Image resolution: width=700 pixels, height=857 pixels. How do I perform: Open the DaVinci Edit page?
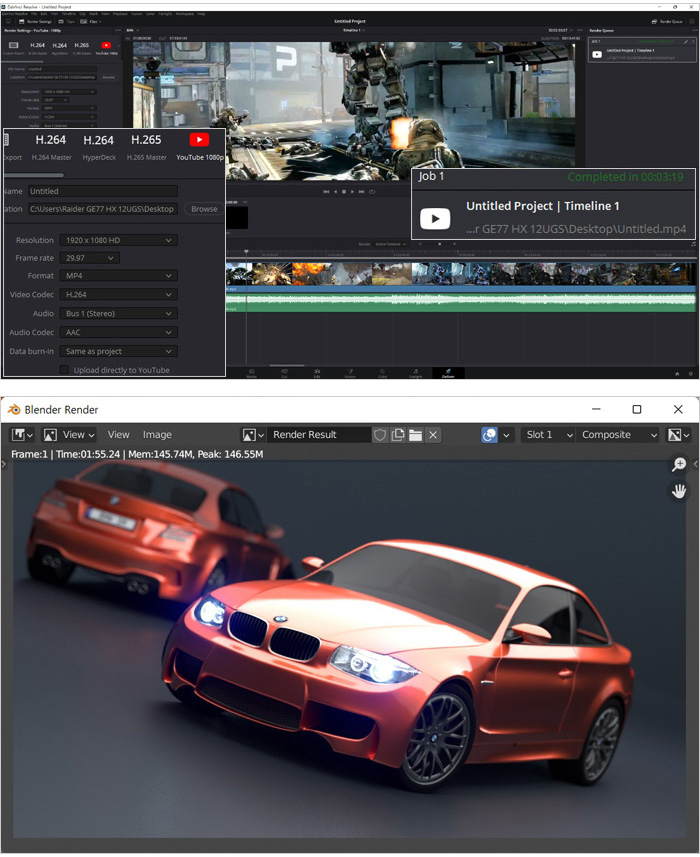click(317, 373)
